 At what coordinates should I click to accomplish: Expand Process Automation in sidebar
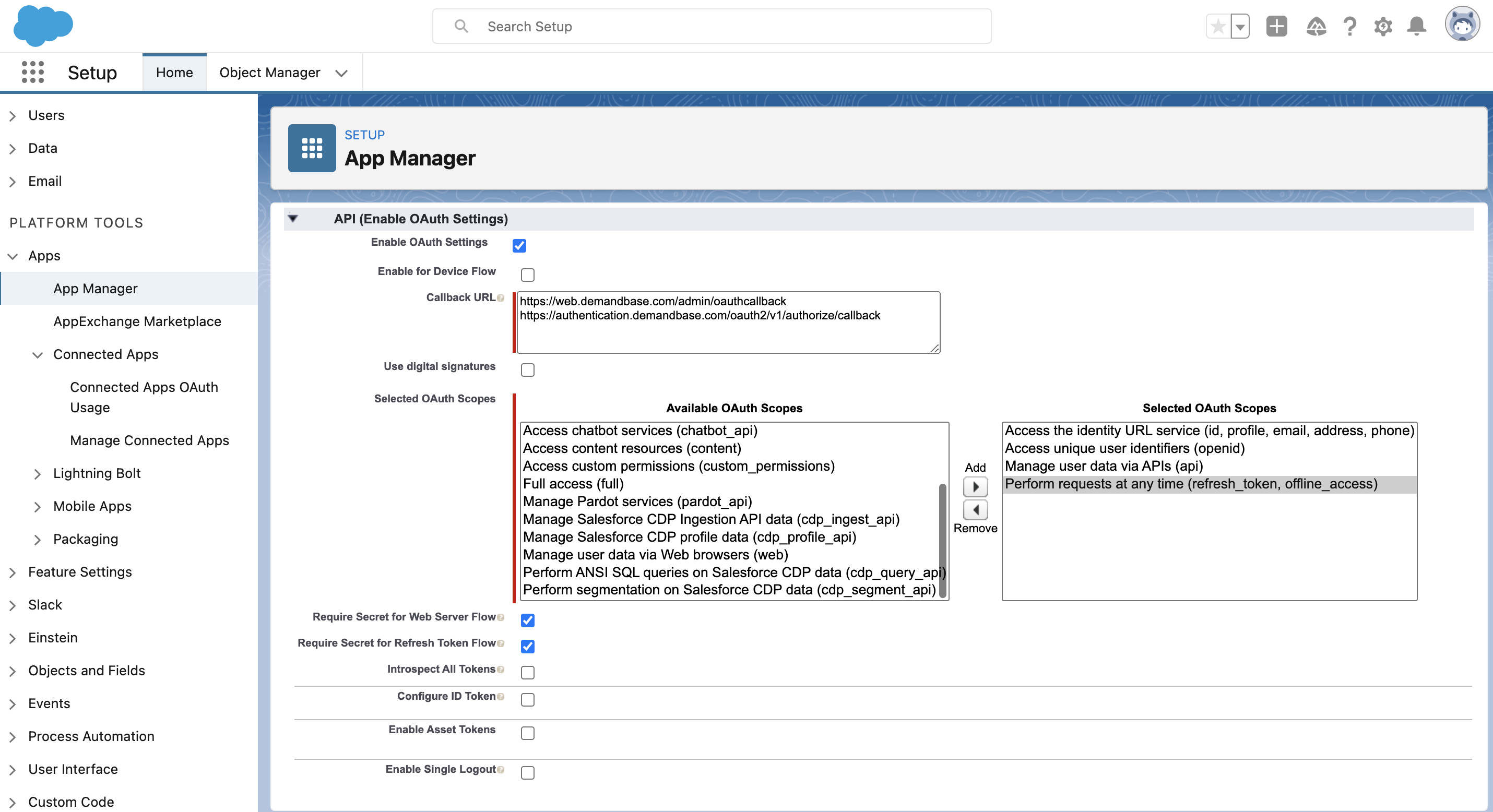13,737
